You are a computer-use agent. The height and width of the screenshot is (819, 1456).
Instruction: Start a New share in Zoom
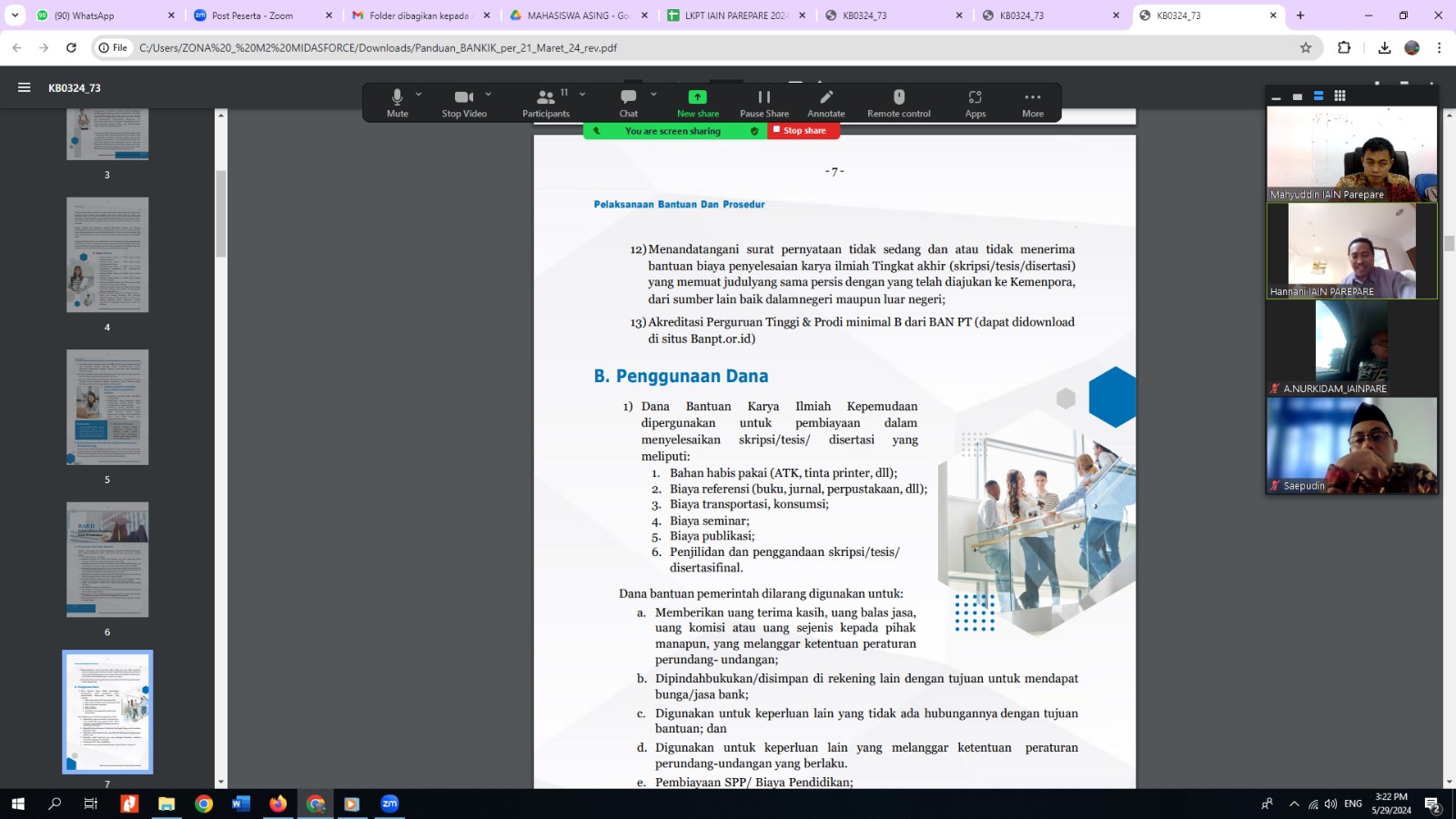click(698, 103)
